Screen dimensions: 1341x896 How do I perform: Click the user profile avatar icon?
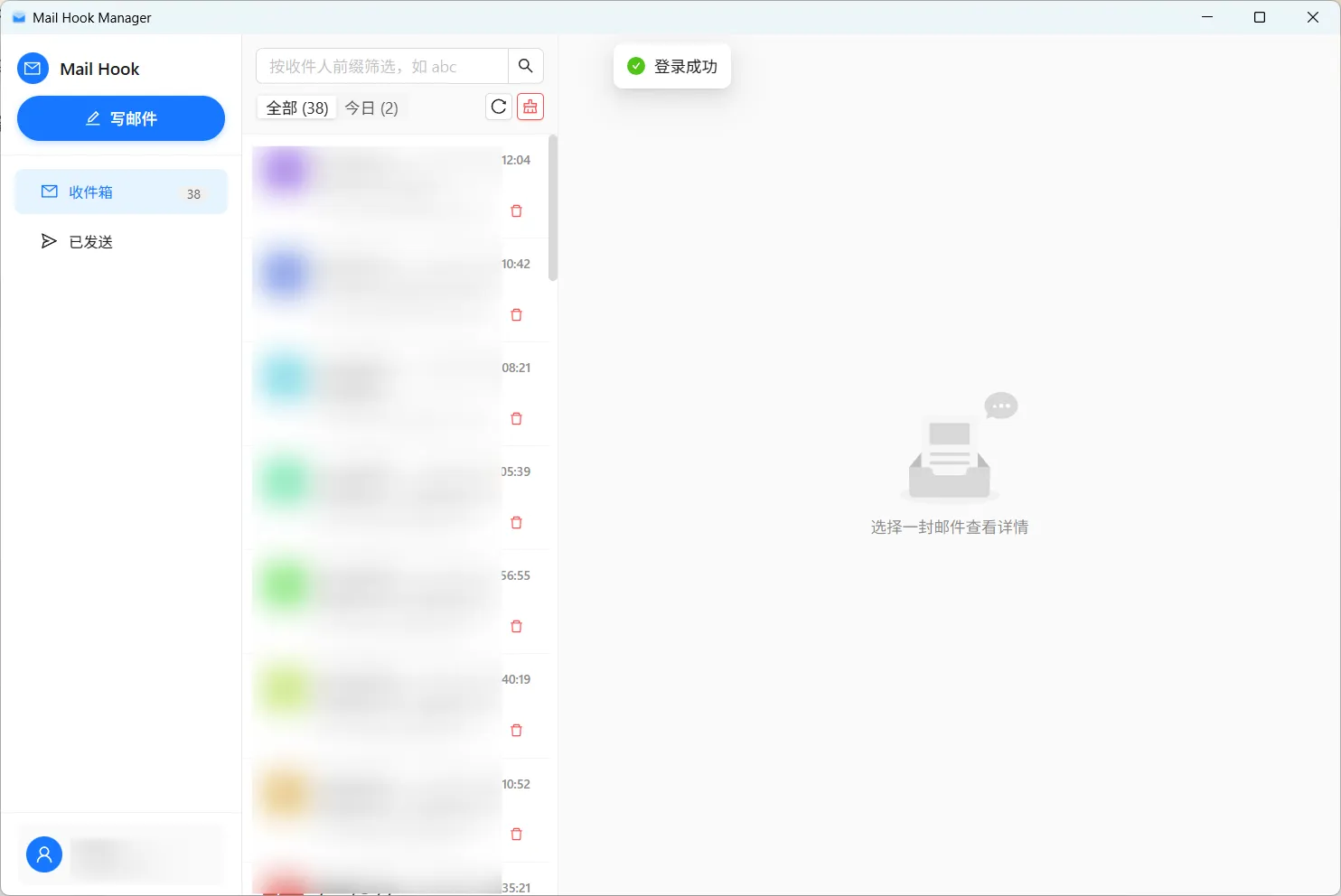pyautogui.click(x=44, y=854)
